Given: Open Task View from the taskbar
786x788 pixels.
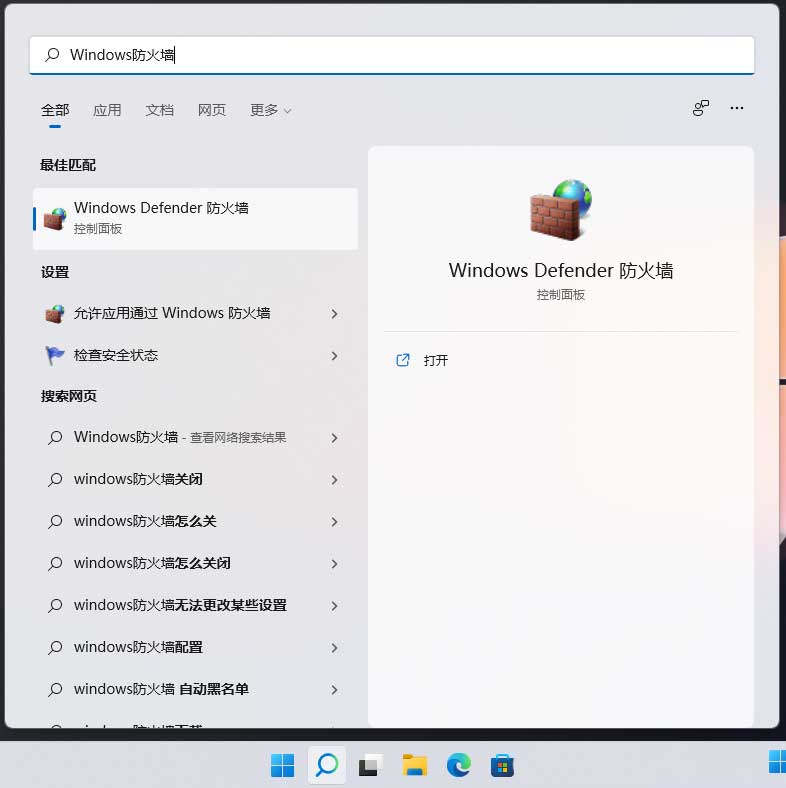Looking at the screenshot, I should coord(370,766).
